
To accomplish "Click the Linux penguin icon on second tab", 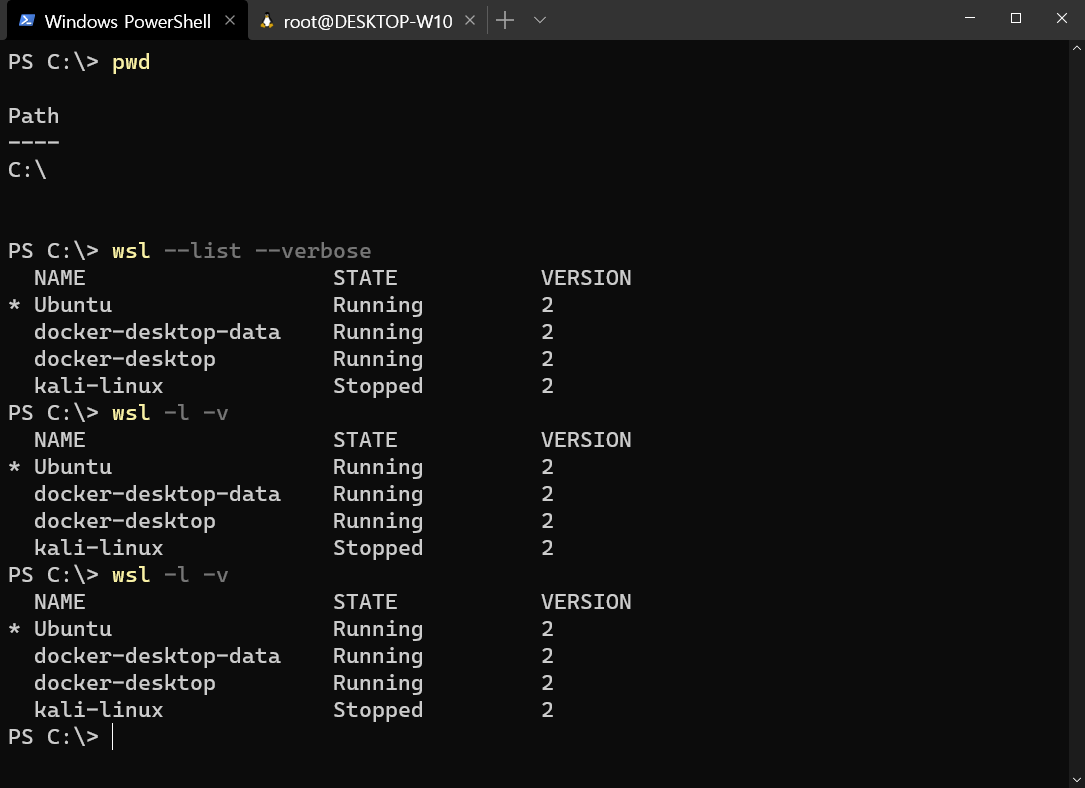I will (x=266, y=21).
